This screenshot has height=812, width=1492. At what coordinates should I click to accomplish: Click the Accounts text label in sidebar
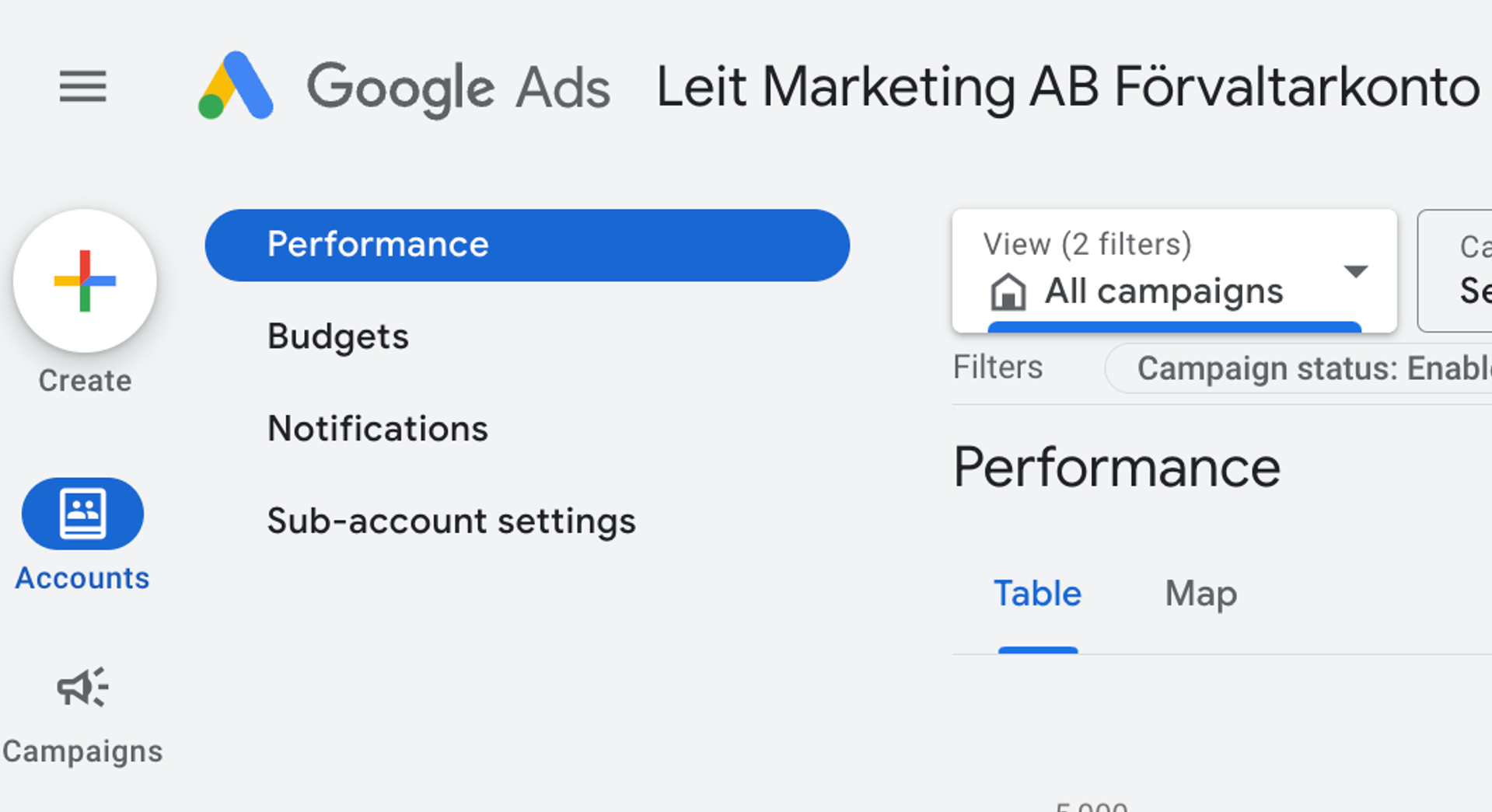tap(82, 578)
